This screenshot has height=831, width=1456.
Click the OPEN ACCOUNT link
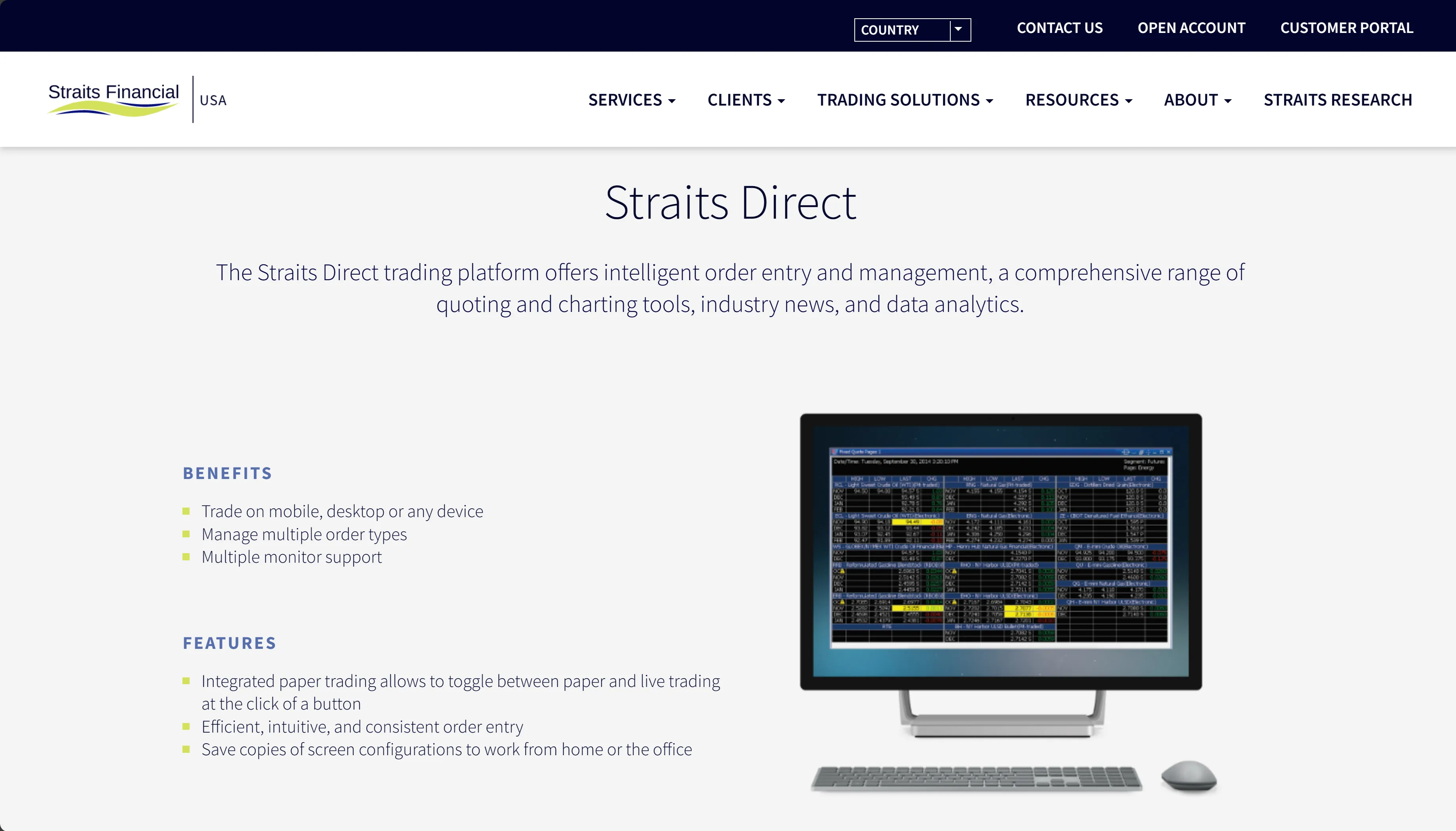(x=1191, y=28)
